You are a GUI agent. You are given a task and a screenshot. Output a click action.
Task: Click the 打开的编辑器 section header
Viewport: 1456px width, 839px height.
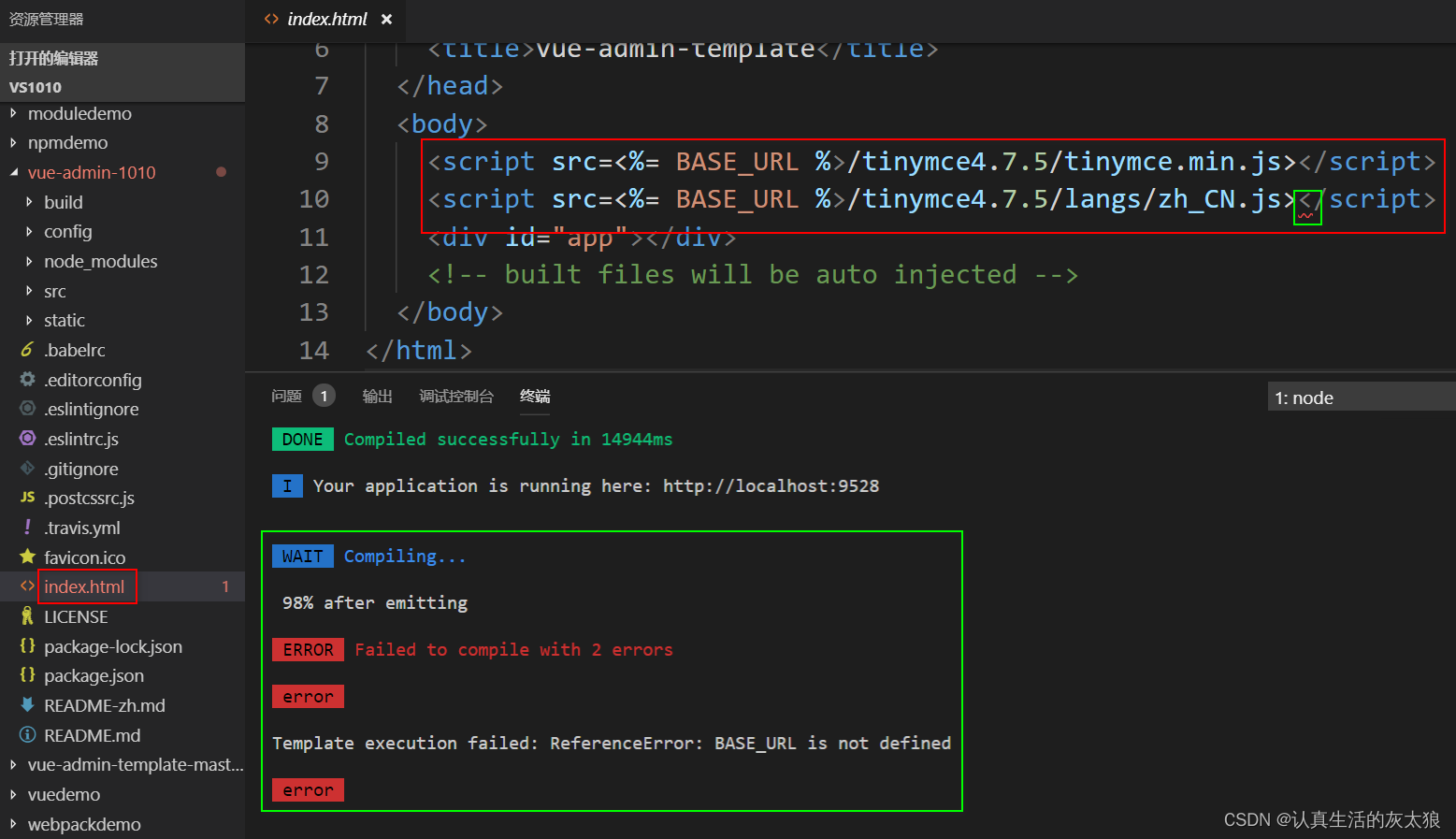pyautogui.click(x=123, y=58)
